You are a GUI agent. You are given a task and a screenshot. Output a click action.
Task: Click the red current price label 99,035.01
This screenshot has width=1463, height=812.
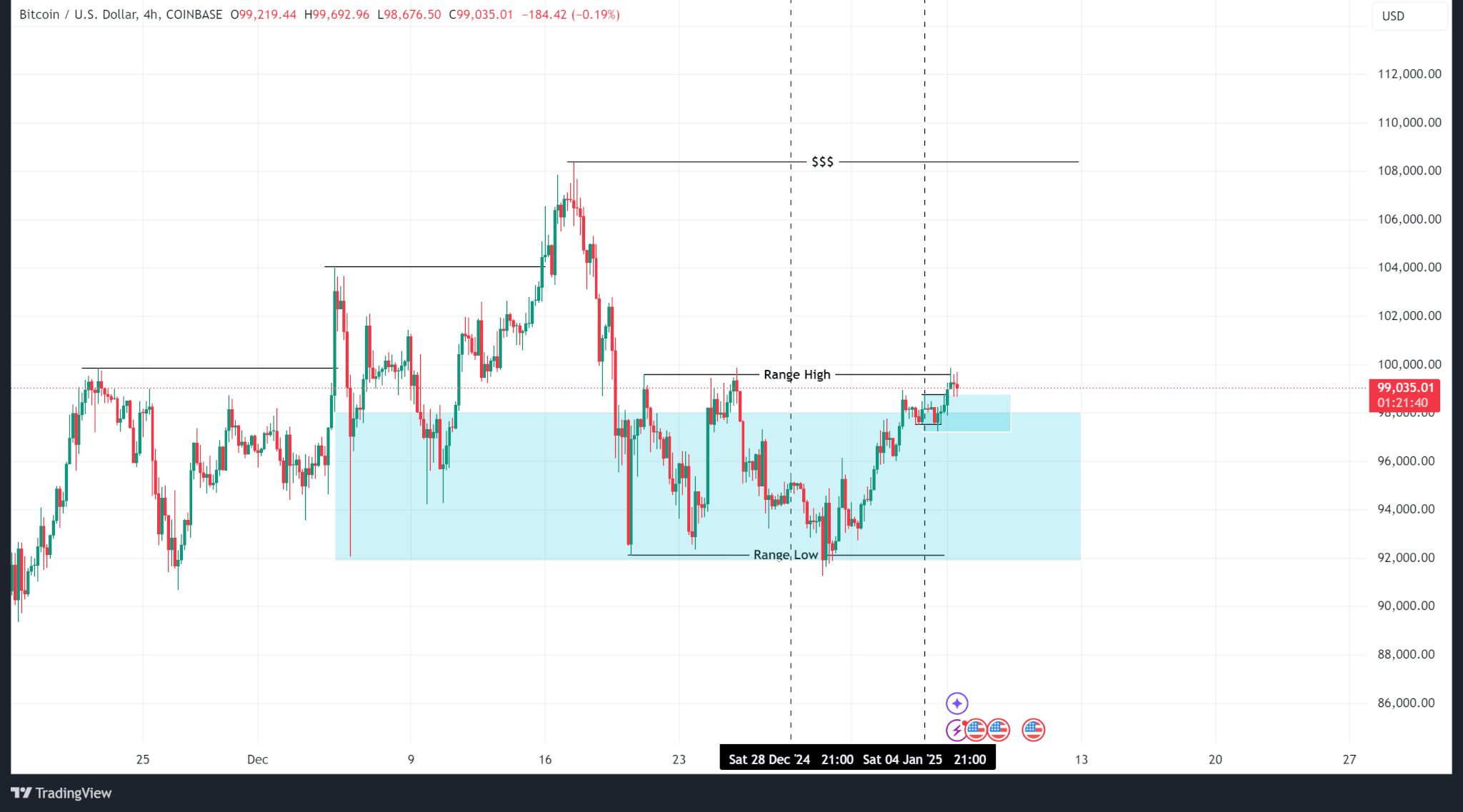click(1405, 388)
